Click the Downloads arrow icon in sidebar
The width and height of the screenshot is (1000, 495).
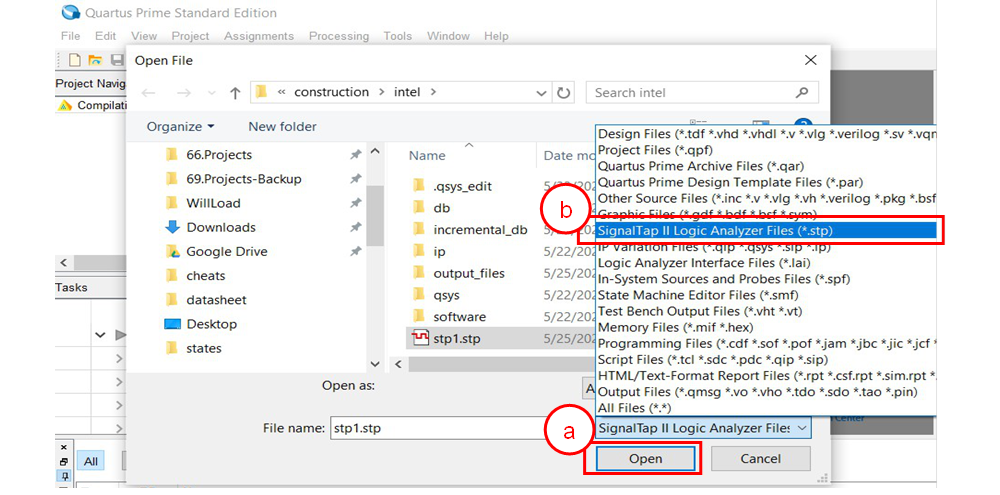coord(172,227)
